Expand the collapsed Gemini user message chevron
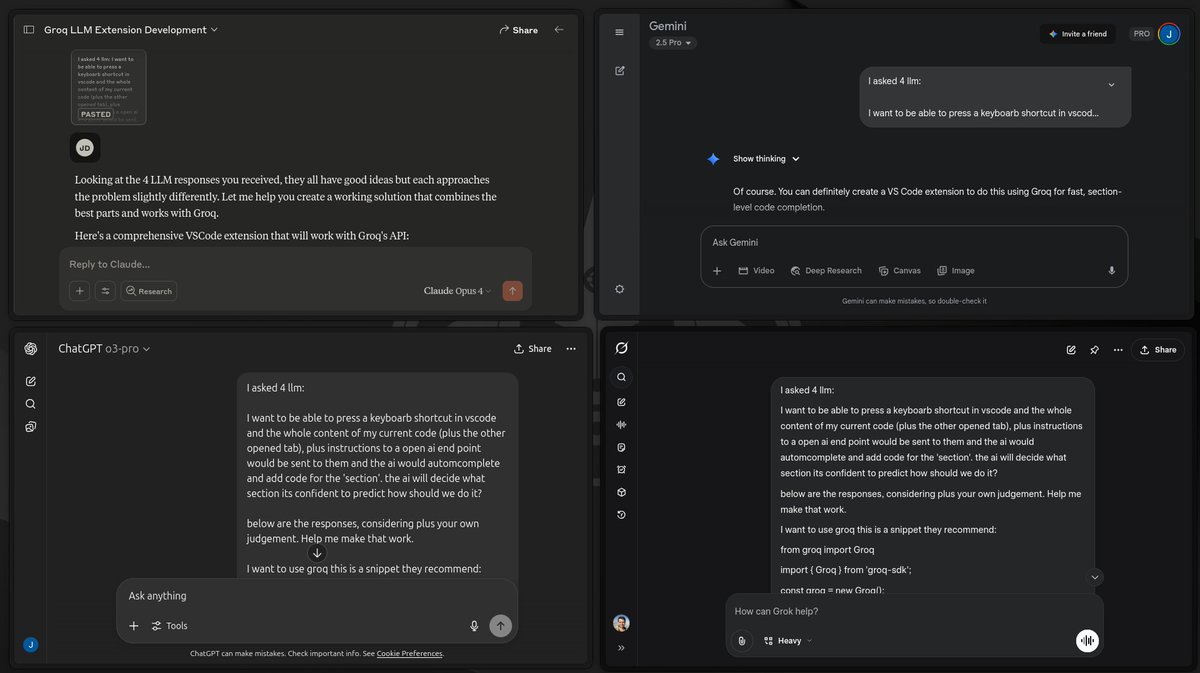The width and height of the screenshot is (1200, 673). (x=1111, y=85)
